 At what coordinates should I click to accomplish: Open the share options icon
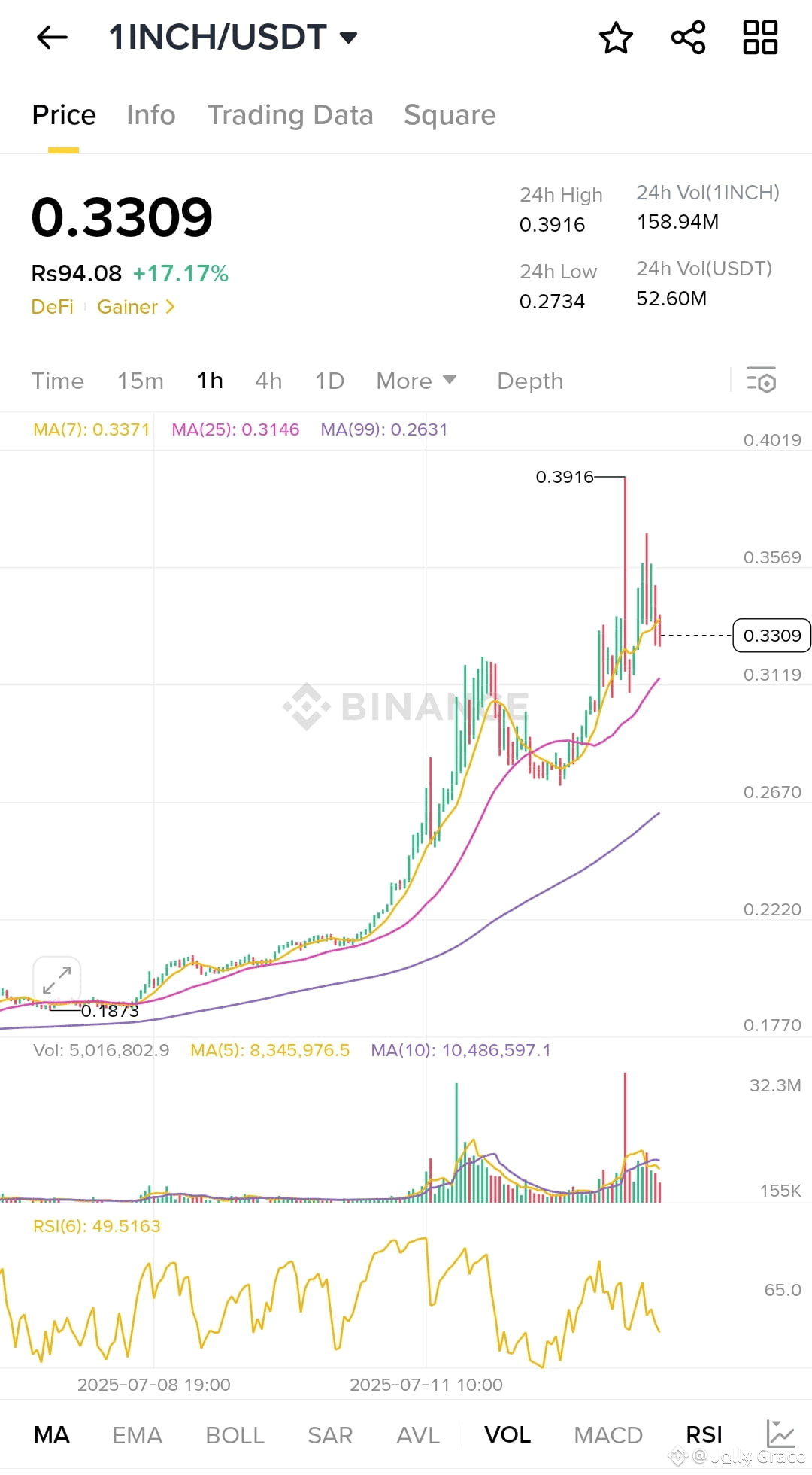[688, 38]
